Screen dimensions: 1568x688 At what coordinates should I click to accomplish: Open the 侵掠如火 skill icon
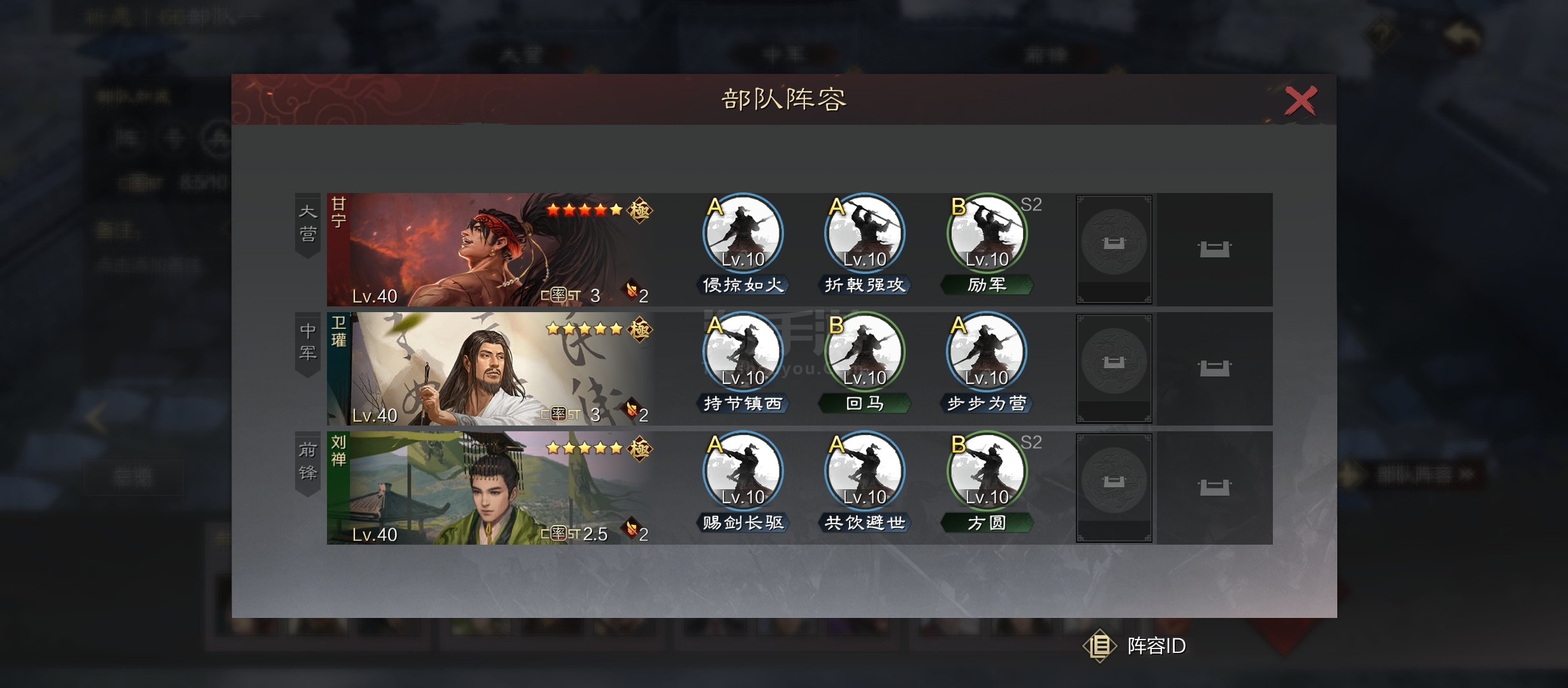click(x=743, y=234)
